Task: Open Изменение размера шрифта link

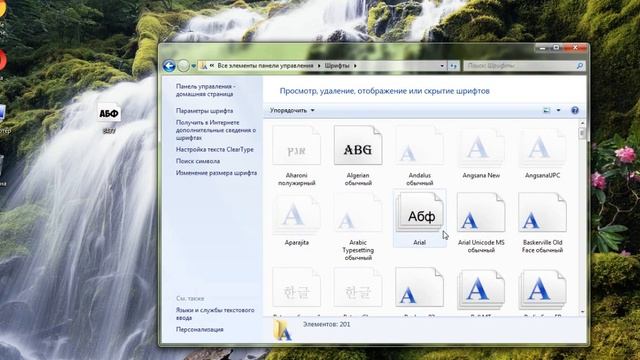Action: (x=216, y=173)
